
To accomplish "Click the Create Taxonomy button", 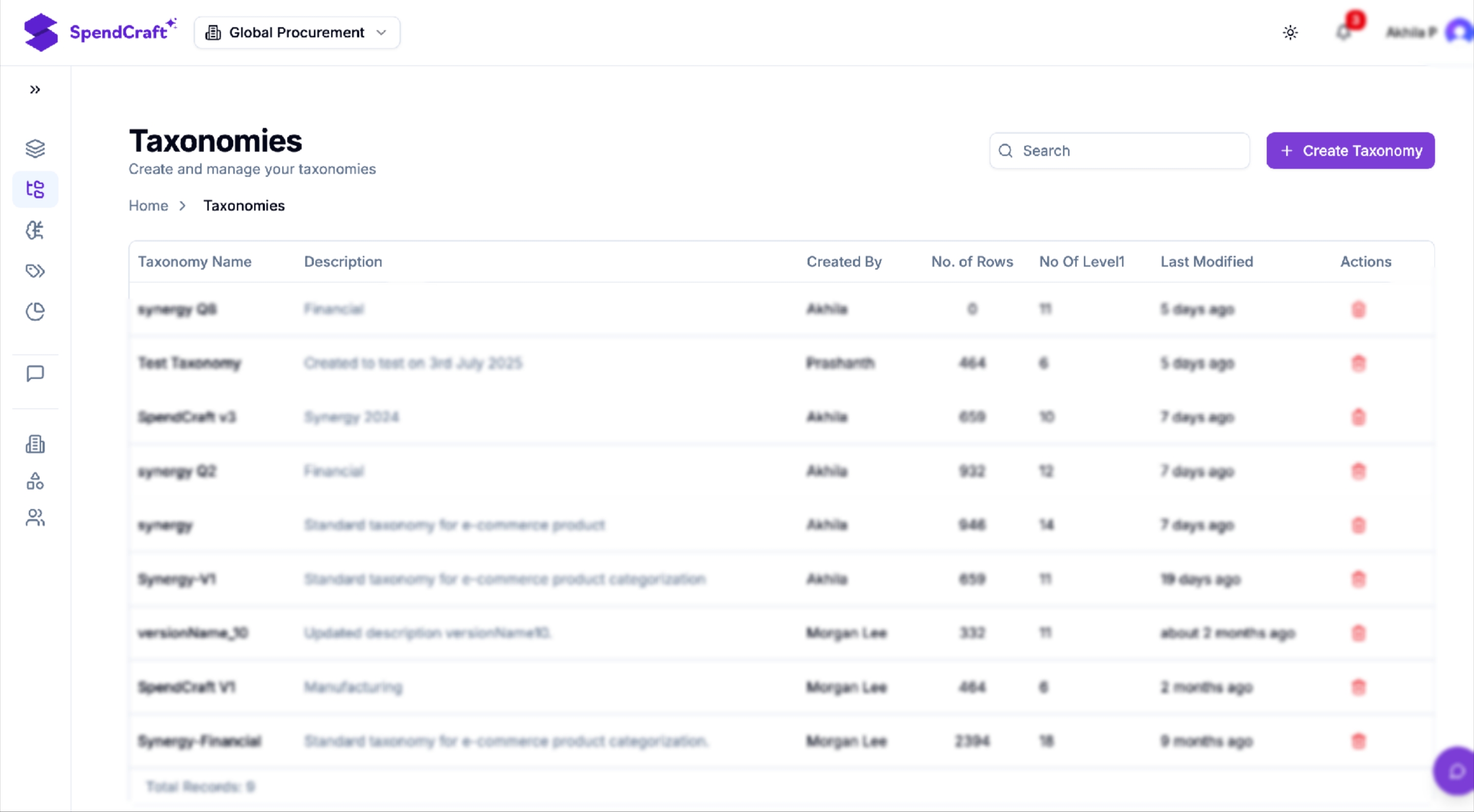I will pyautogui.click(x=1350, y=151).
